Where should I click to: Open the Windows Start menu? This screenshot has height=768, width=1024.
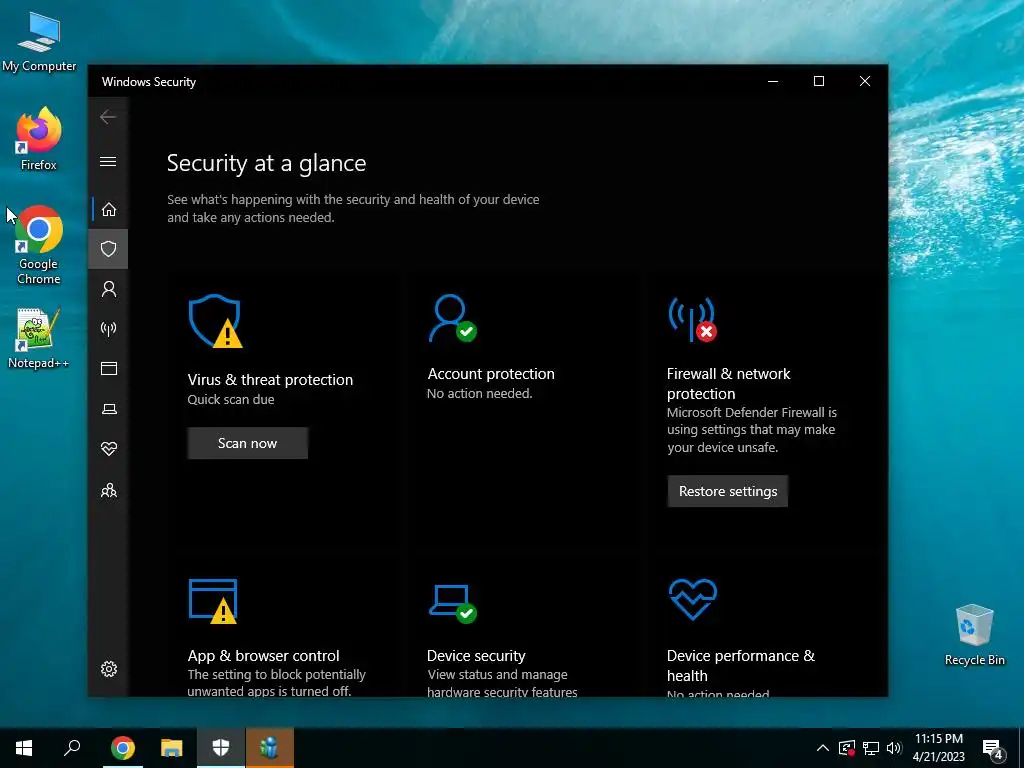(24, 748)
